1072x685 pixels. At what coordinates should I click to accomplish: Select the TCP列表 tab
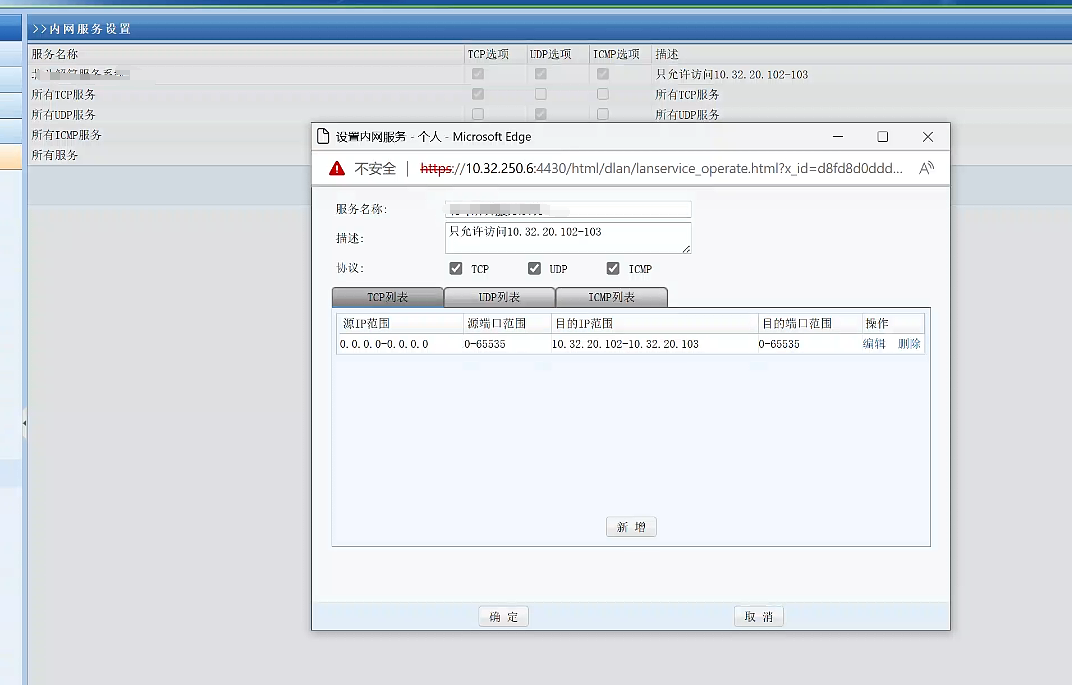coord(387,298)
